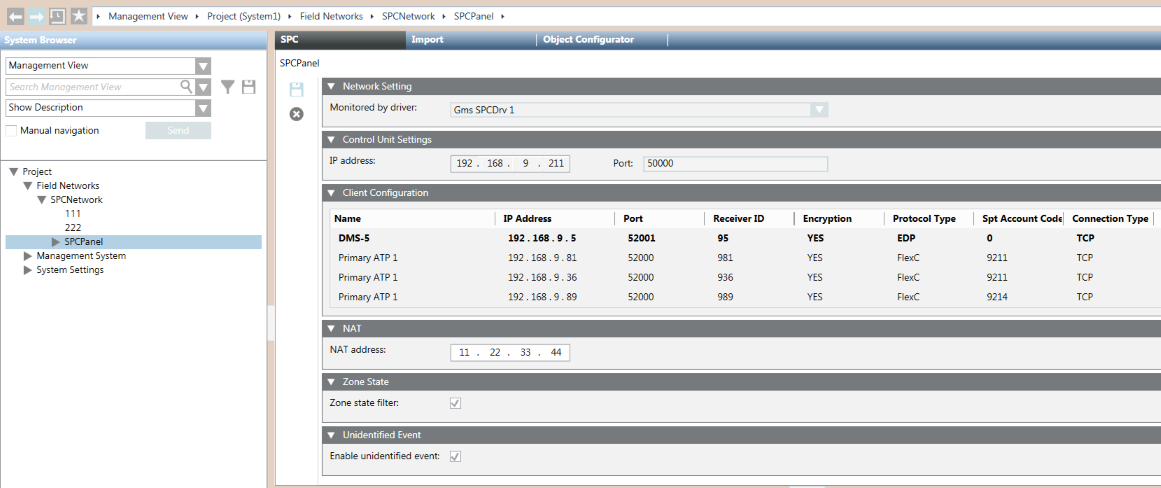Switch to the Import tab
The image size is (1161, 488).
point(427,40)
